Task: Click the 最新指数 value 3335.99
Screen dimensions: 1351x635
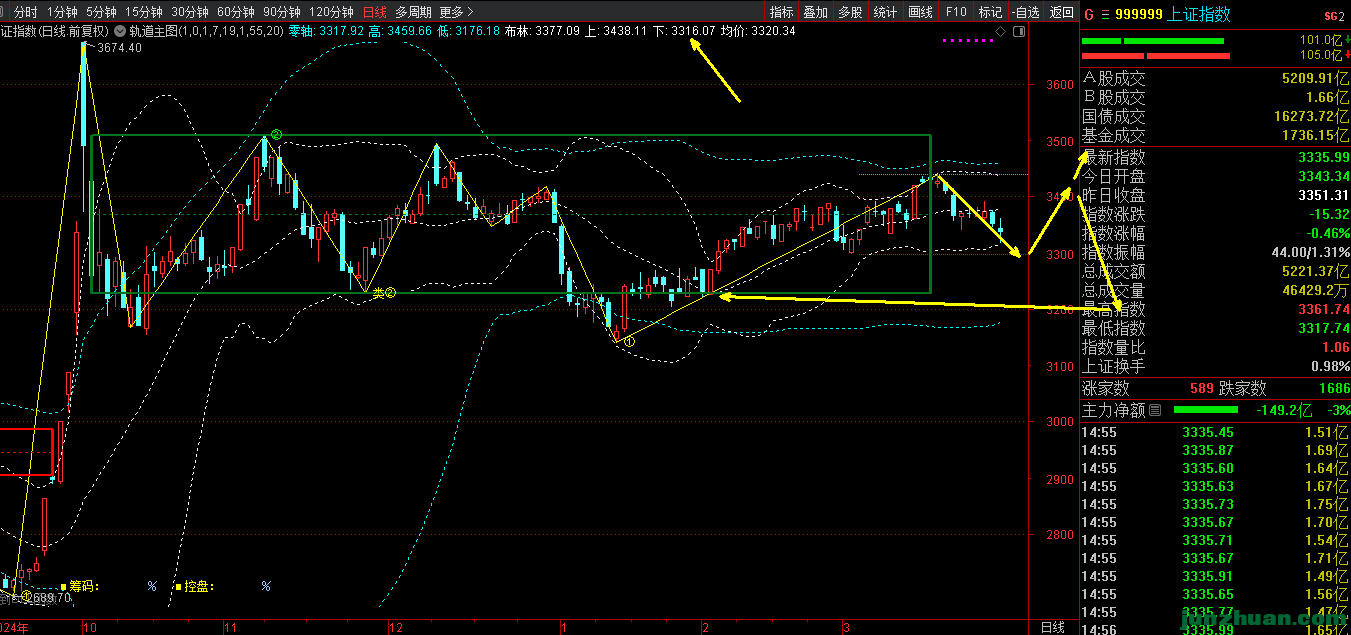Action: point(1323,157)
